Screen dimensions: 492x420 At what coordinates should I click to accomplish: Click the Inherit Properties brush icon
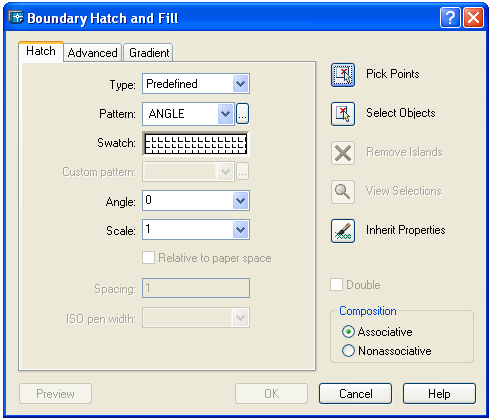tap(343, 231)
